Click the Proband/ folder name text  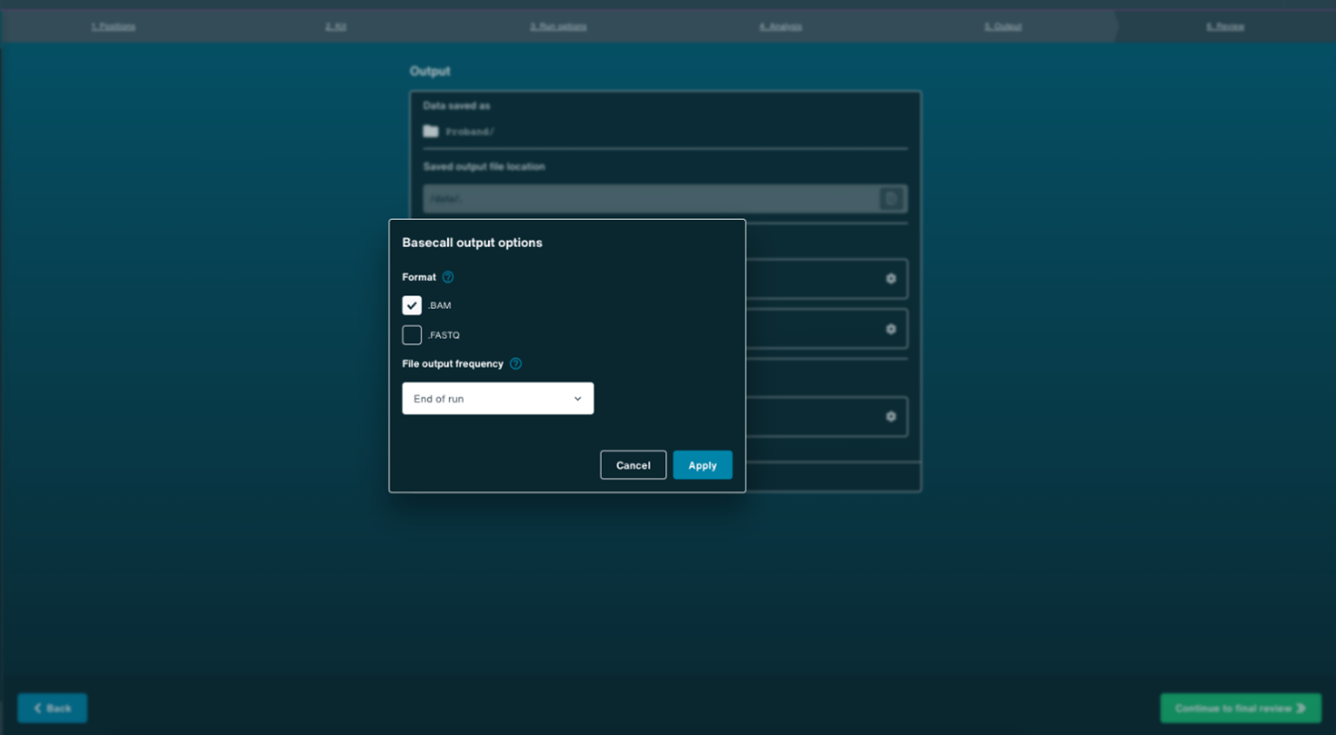coord(470,132)
